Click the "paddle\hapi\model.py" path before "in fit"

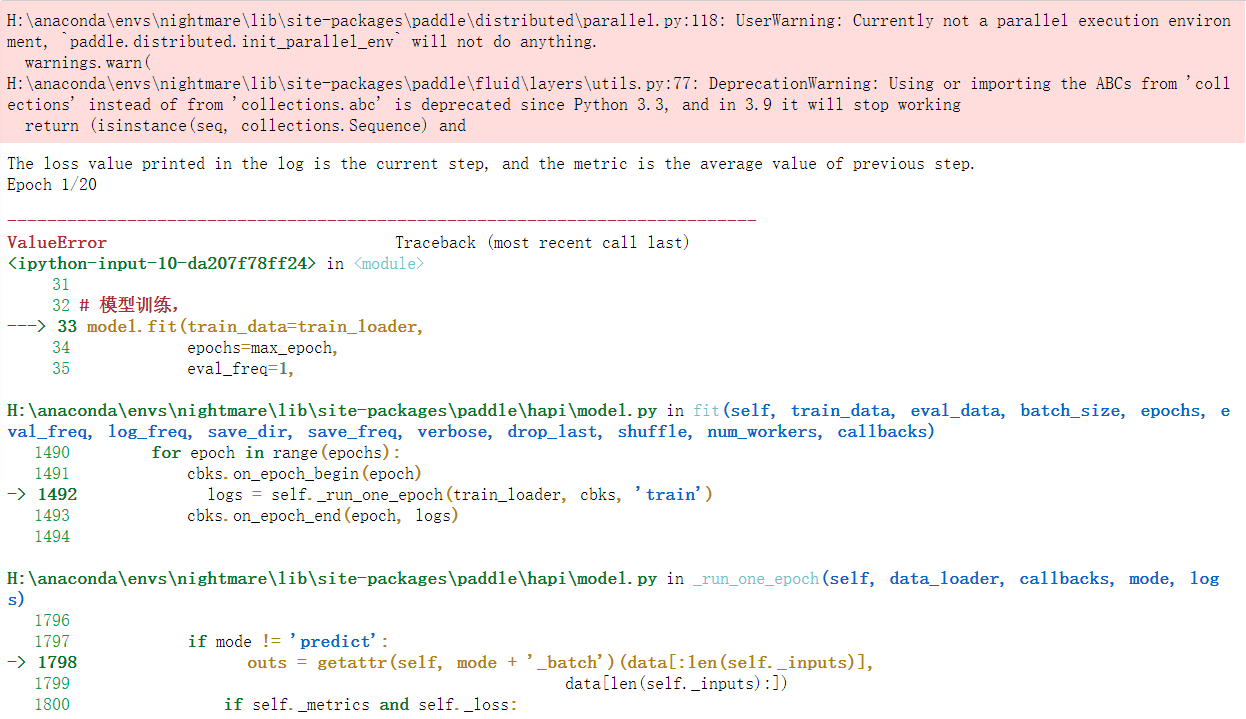pyautogui.click(x=332, y=411)
